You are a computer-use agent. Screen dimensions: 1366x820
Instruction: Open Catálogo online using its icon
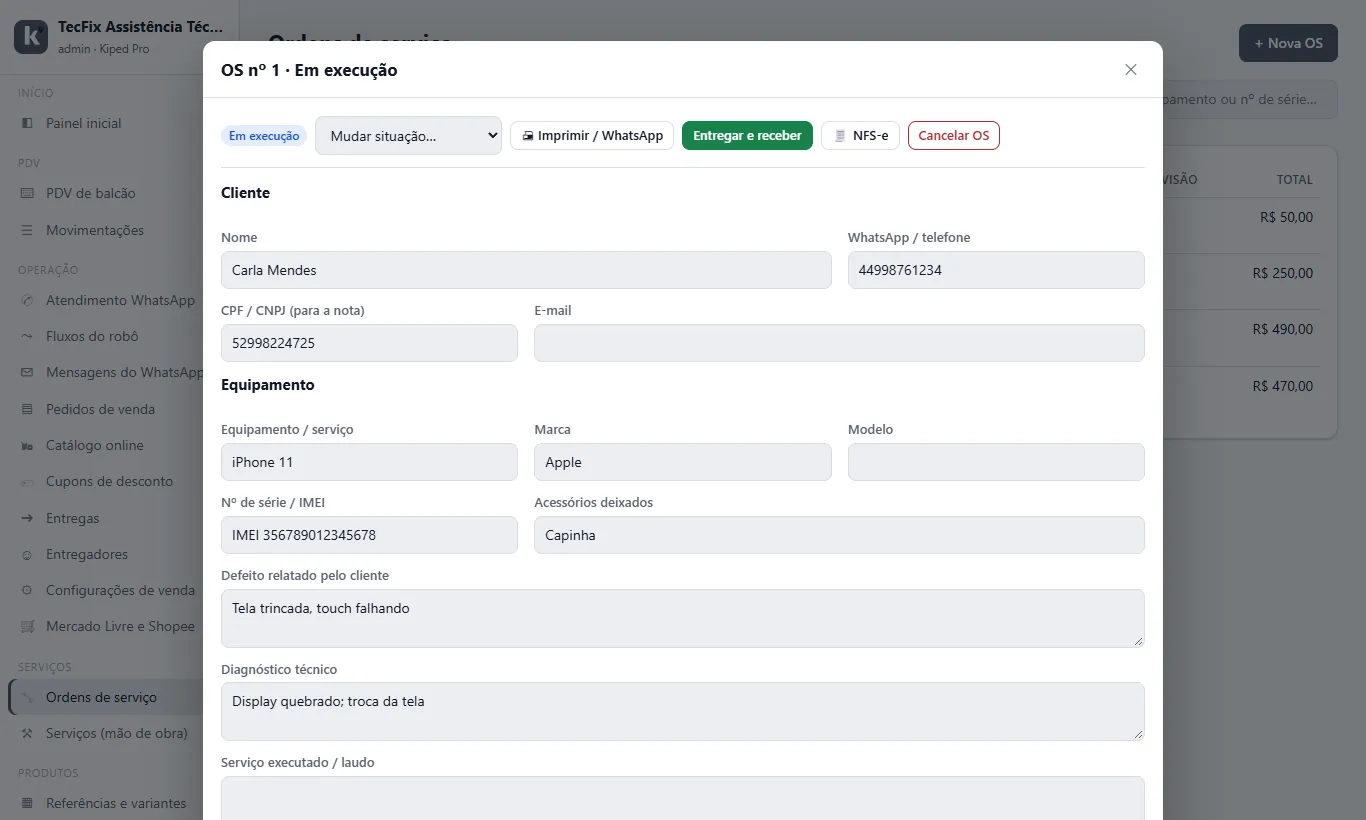(27, 445)
